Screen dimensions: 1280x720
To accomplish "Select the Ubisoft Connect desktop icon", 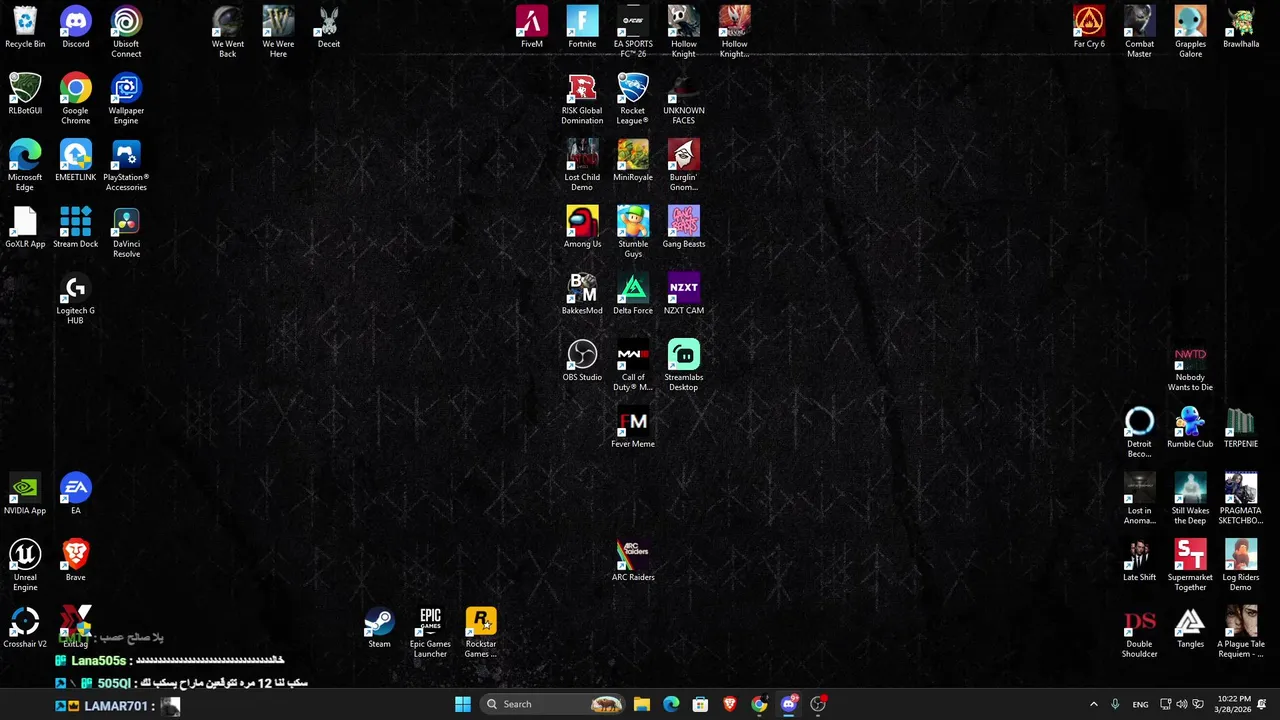I will click(126, 32).
